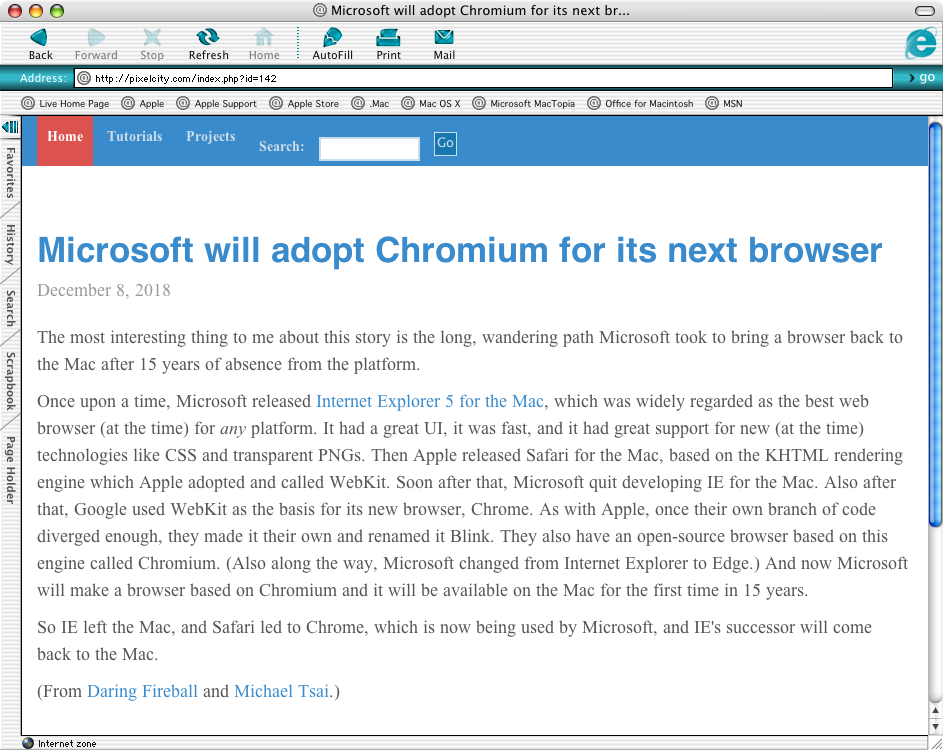Follow the Internet Explorer 5 for the Mac link
This screenshot has height=750, width=943.
click(x=430, y=401)
